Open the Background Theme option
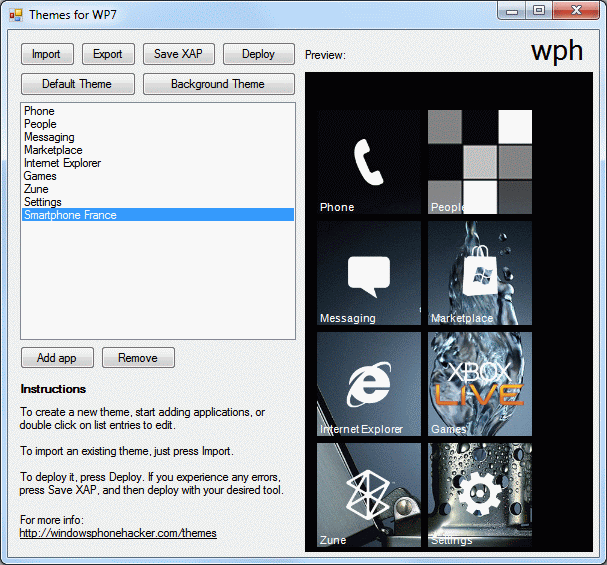 (x=219, y=84)
